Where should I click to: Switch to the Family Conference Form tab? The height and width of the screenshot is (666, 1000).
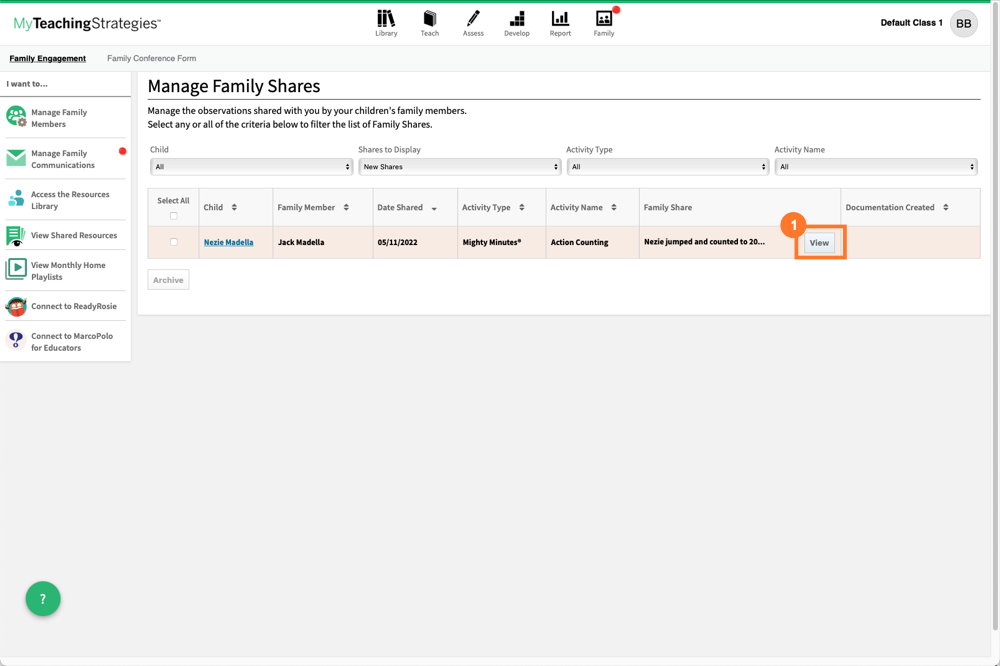pos(151,58)
